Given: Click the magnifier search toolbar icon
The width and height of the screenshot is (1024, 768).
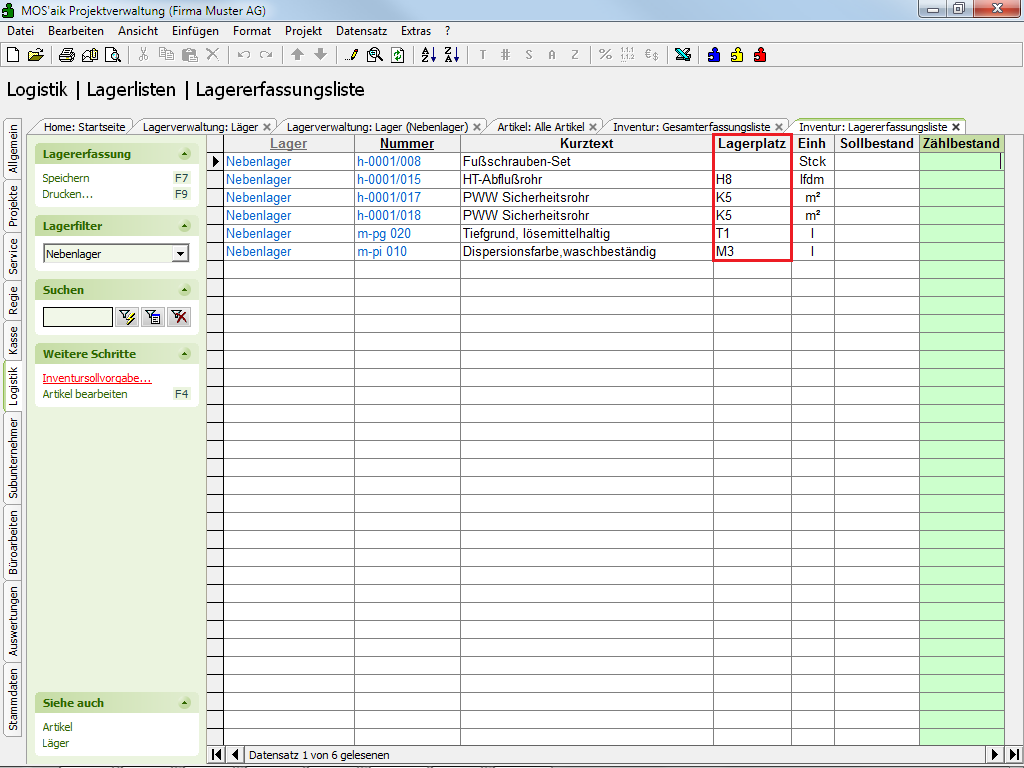Looking at the screenshot, I should coord(375,56).
